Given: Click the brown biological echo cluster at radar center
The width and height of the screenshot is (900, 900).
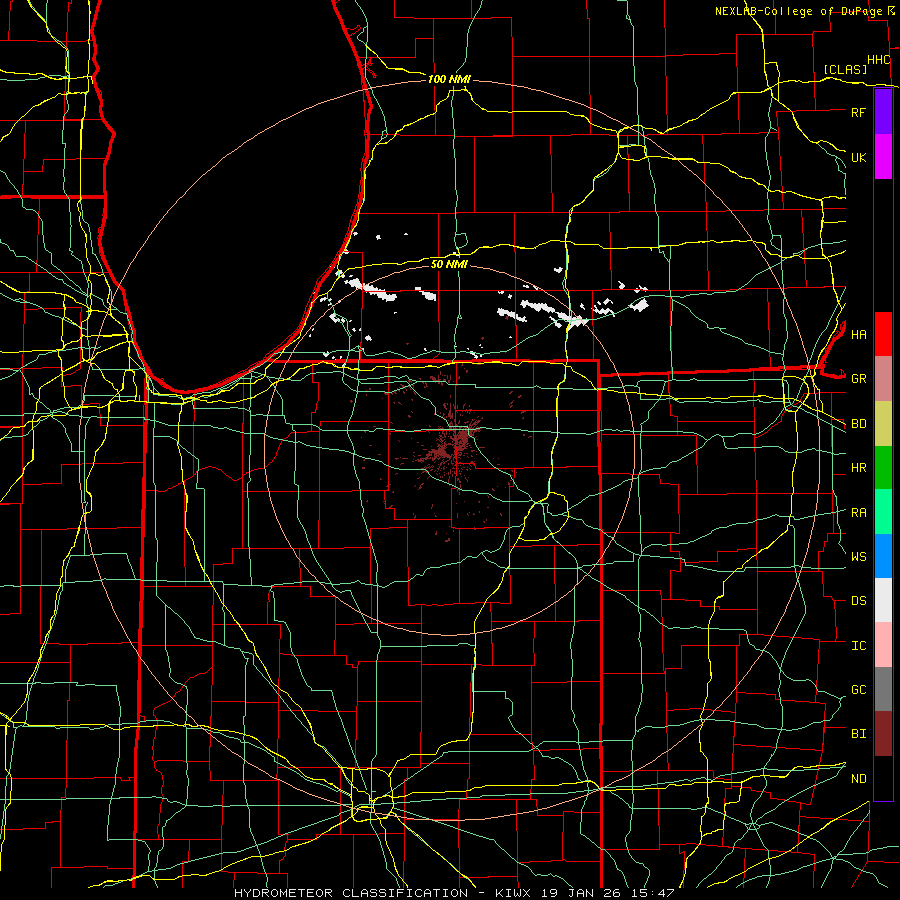Looking at the screenshot, I should click(453, 445).
